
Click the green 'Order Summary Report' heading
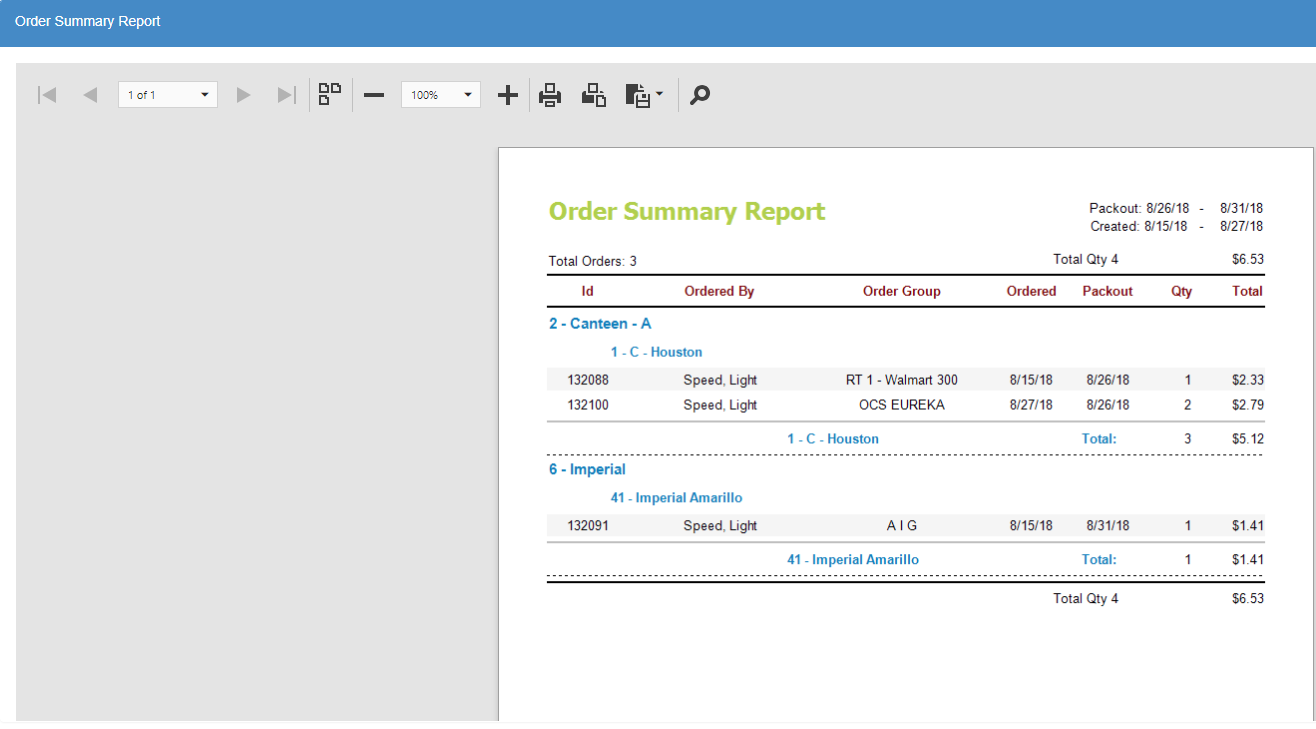(687, 211)
